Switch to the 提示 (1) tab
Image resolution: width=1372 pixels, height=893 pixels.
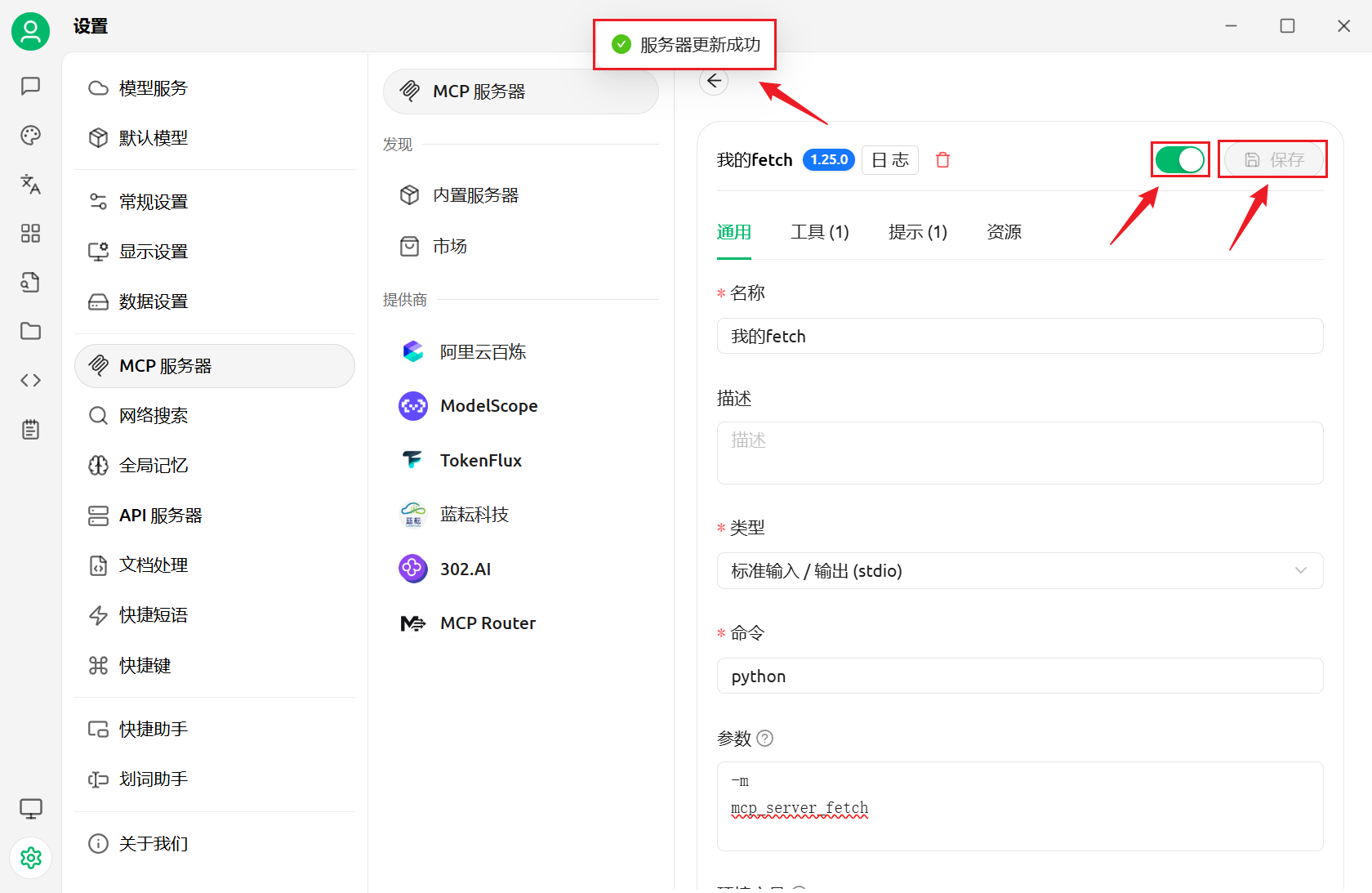918,232
